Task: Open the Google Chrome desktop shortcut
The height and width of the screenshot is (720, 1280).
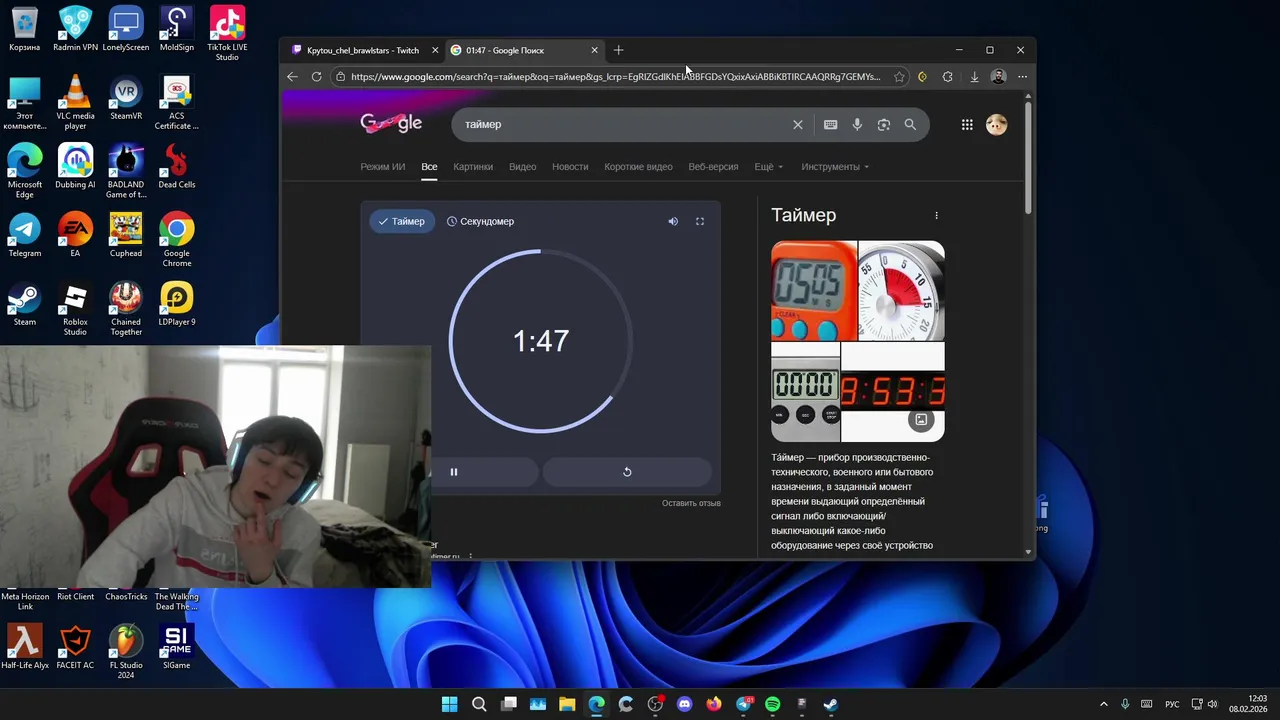Action: coord(177,240)
